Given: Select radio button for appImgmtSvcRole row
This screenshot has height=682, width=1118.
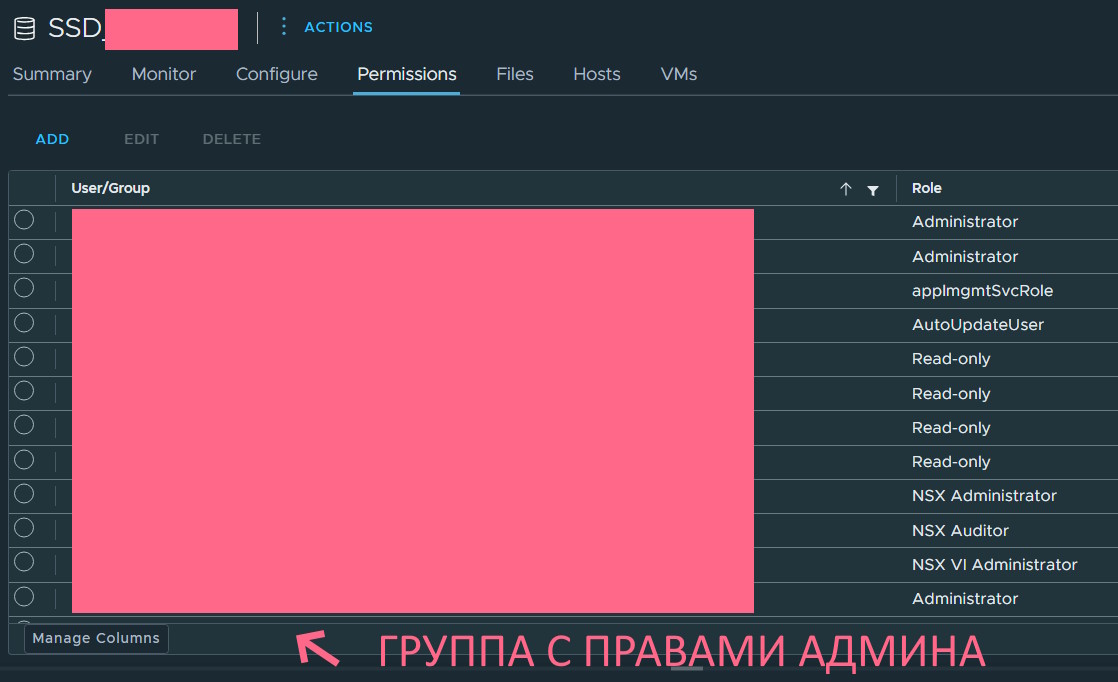Looking at the screenshot, I should point(24,289).
